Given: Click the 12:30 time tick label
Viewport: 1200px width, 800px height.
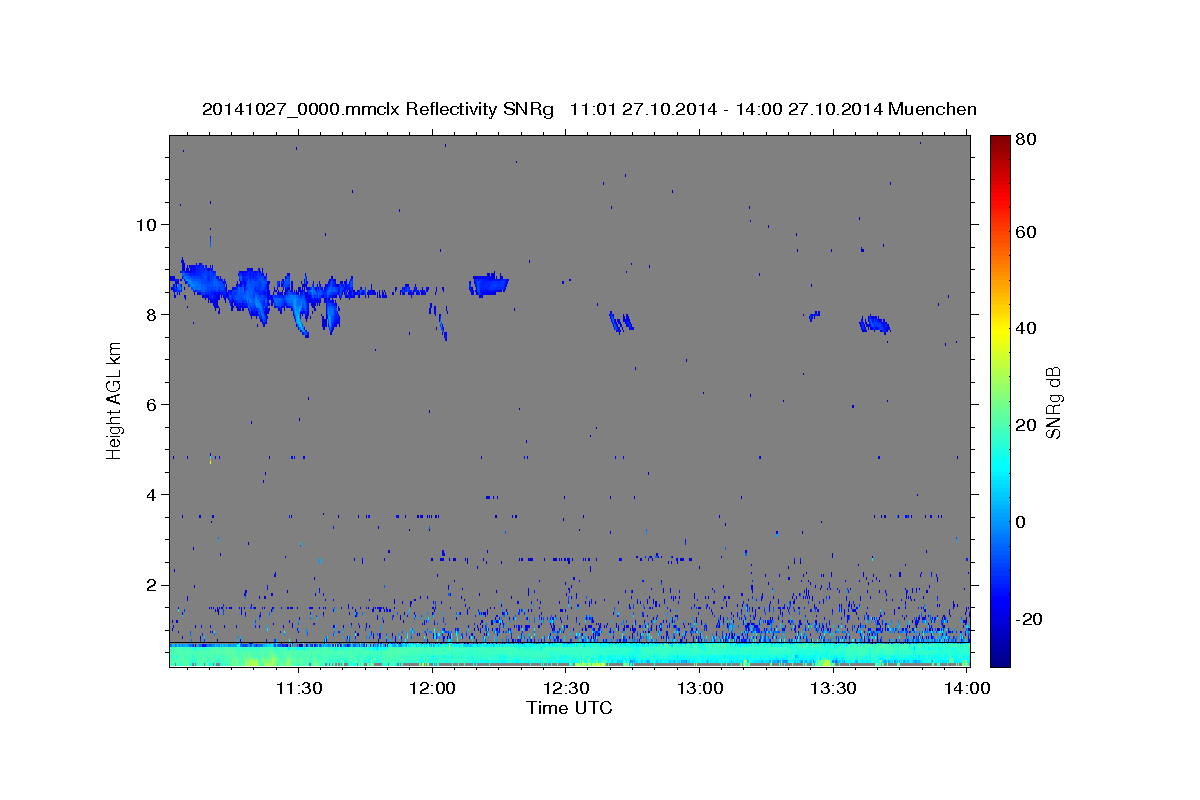Looking at the screenshot, I should [x=566, y=688].
